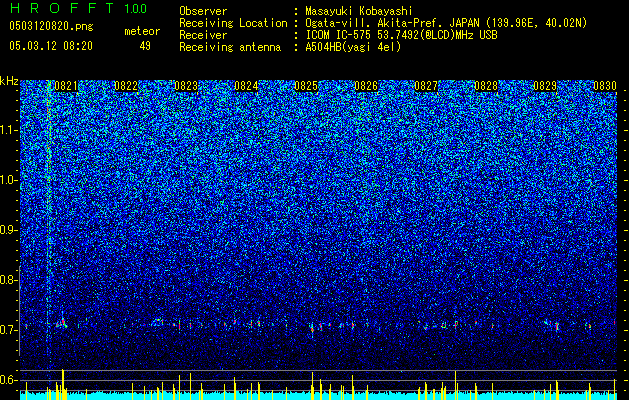
Task: Click the 1.1 kHz axis label
Action: 8,130
